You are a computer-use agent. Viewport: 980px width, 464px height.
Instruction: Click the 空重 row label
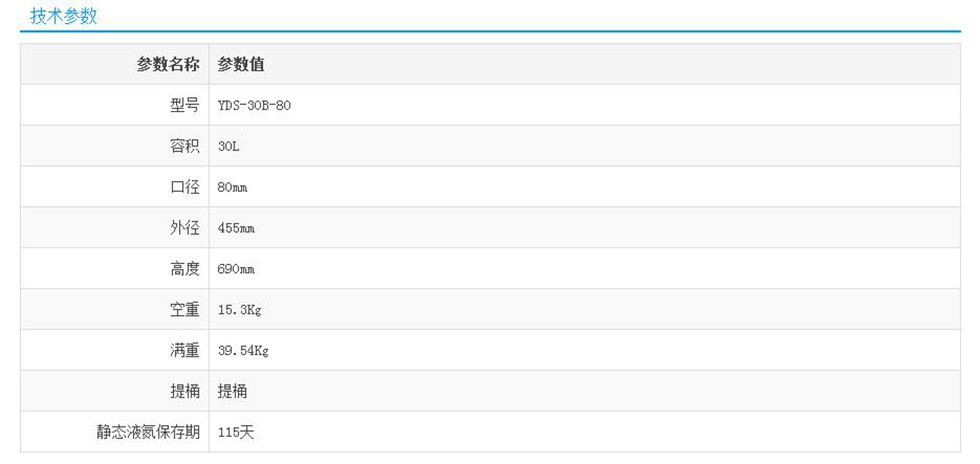tap(185, 310)
